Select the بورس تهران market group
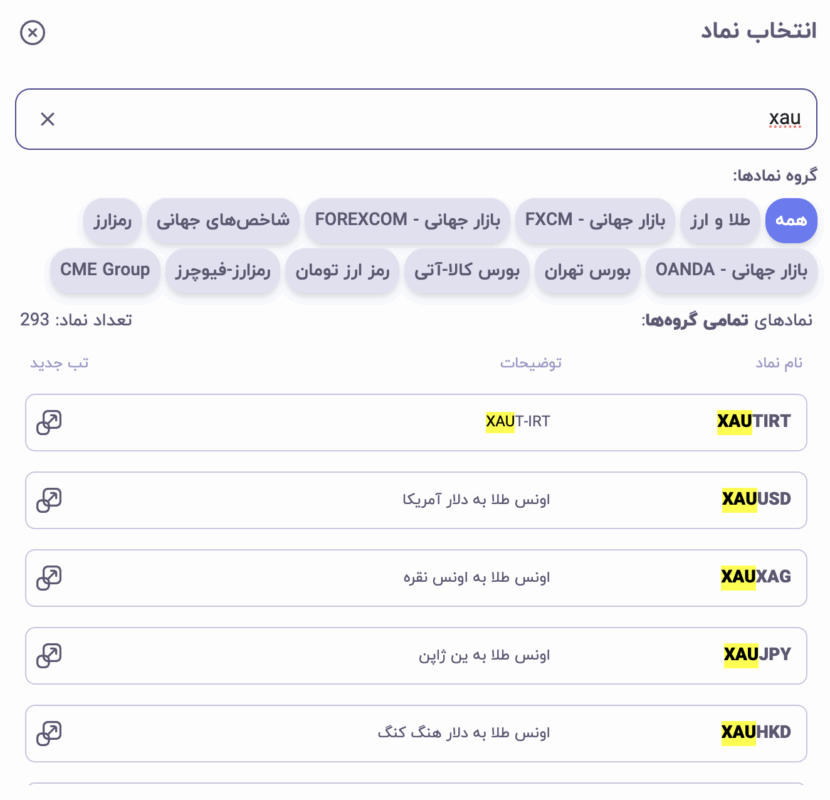Image resolution: width=830 pixels, height=800 pixels. click(587, 270)
